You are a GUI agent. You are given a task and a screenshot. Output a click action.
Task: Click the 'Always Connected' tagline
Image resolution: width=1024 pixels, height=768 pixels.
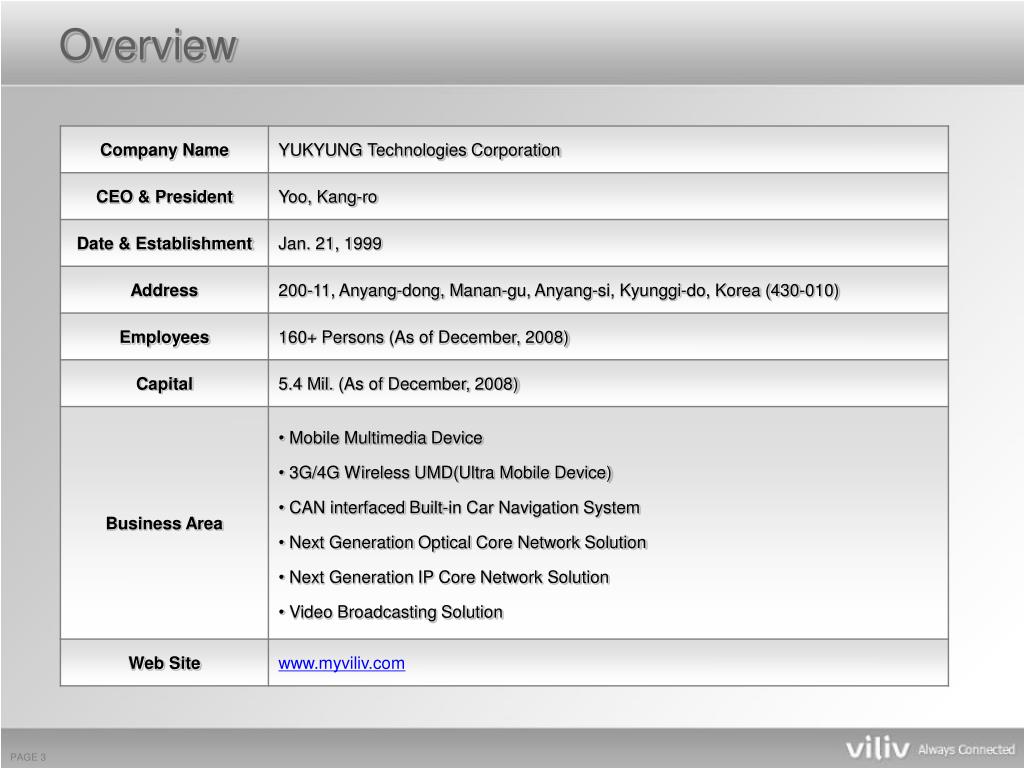(x=967, y=750)
